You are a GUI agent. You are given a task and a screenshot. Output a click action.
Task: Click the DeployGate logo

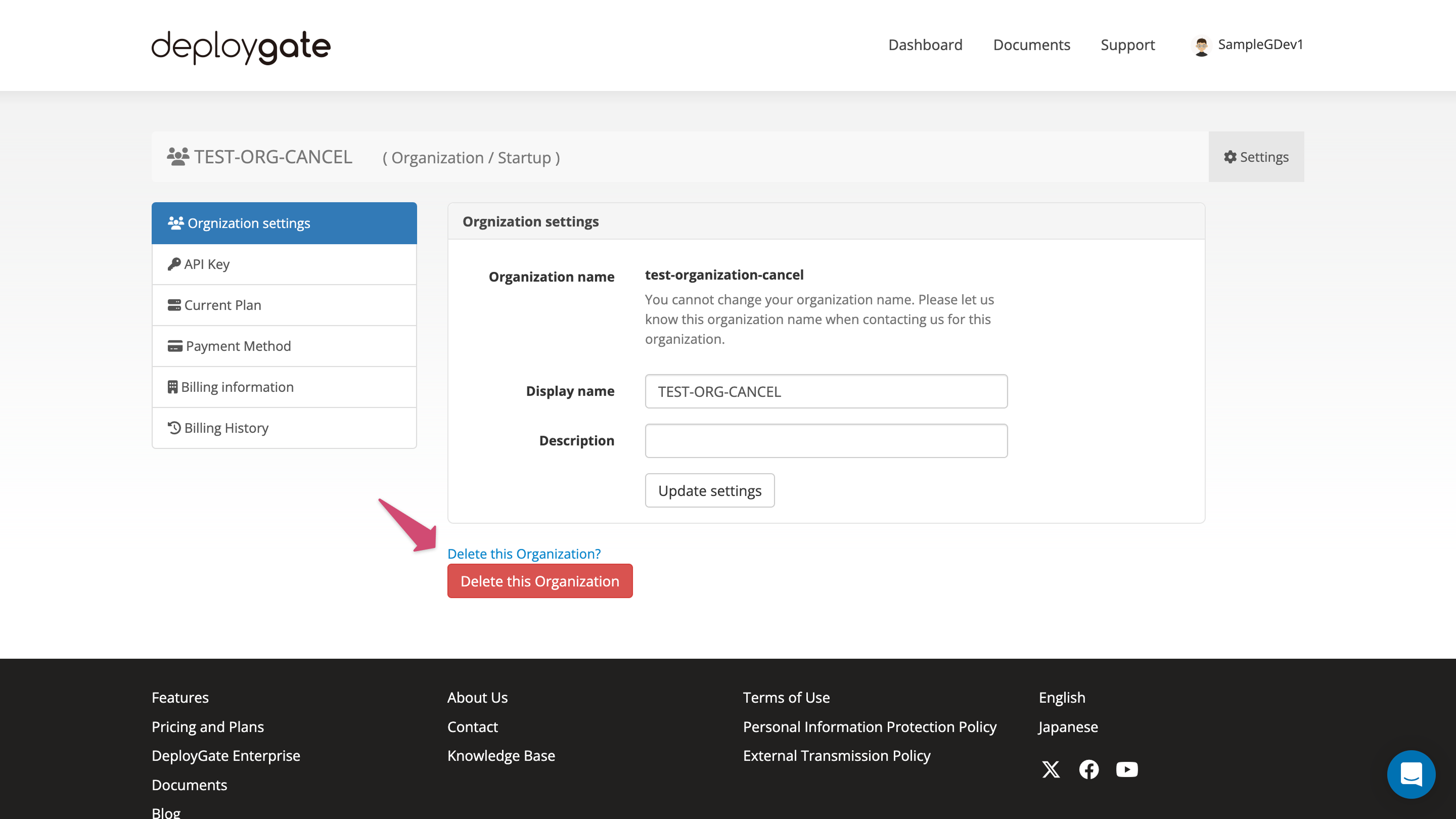click(240, 48)
